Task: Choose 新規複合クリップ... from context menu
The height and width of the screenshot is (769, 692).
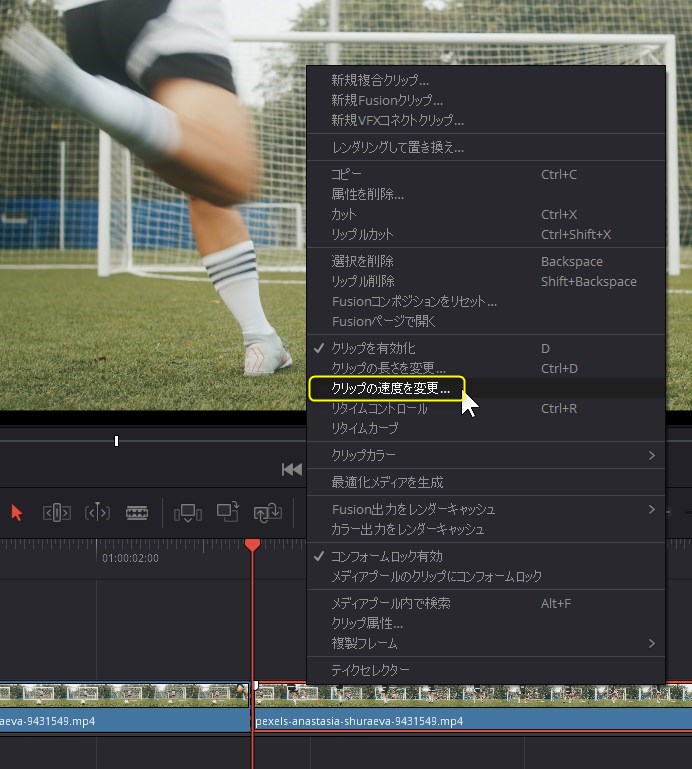Action: pyautogui.click(x=486, y=80)
